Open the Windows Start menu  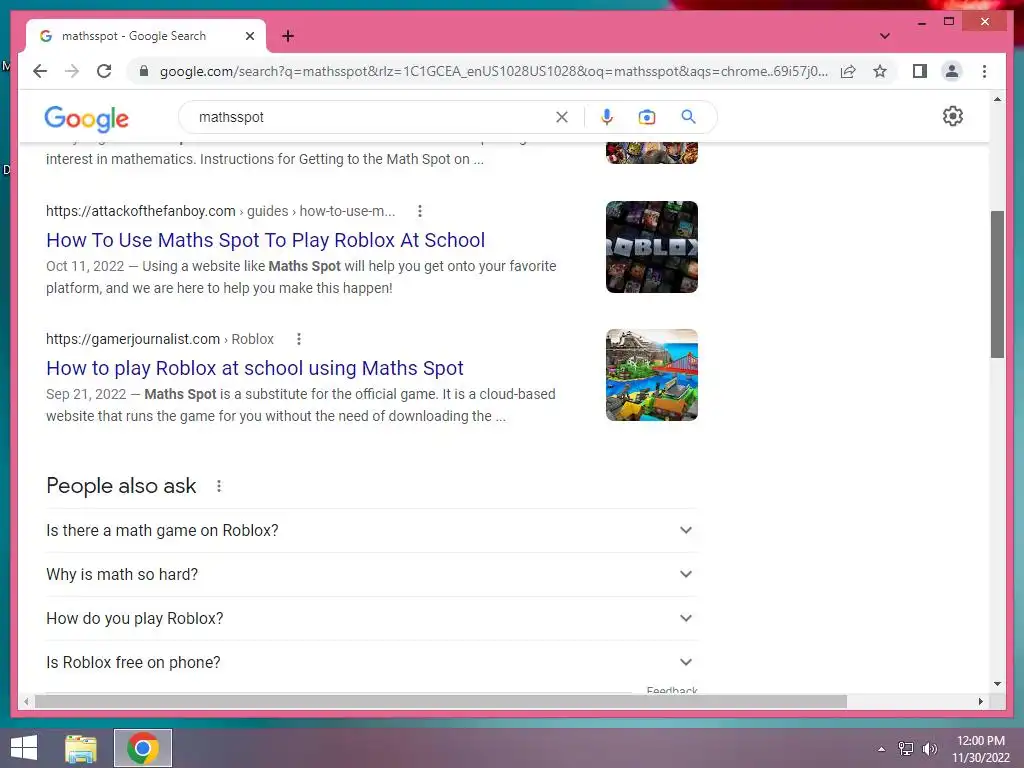click(x=24, y=748)
